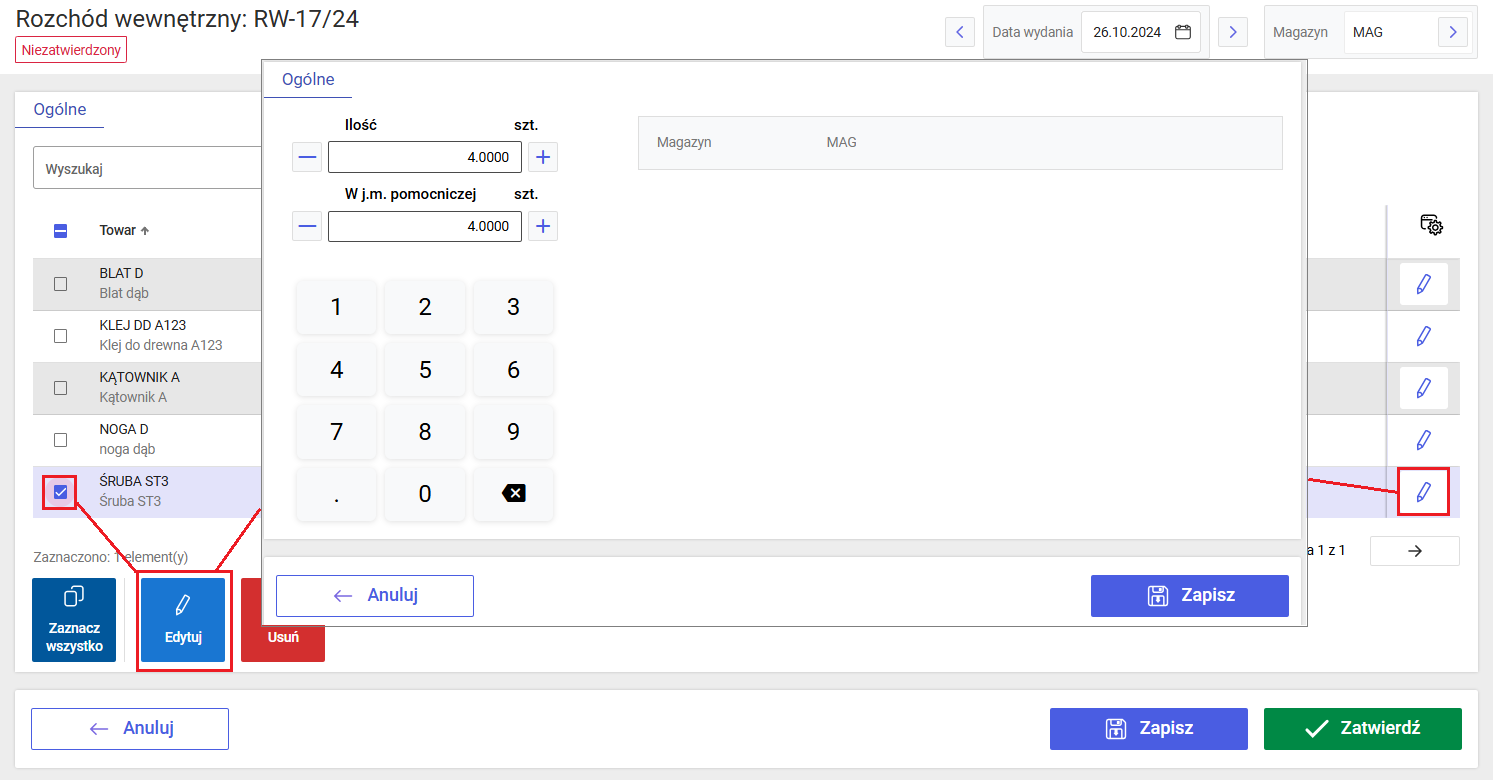Decrease Ilość with the minus button
Viewport: 1493px width, 780px height.
point(307,157)
